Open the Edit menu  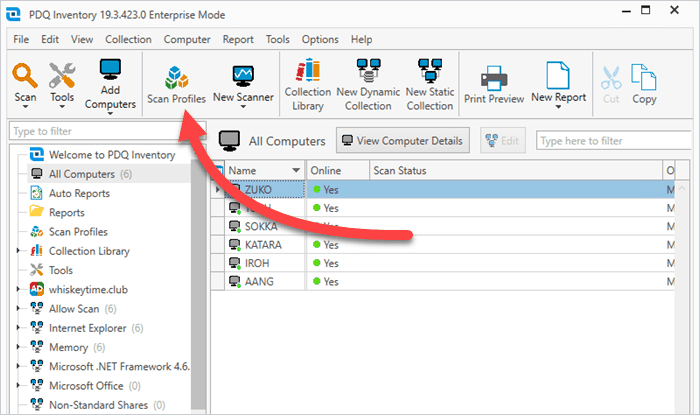[50, 39]
